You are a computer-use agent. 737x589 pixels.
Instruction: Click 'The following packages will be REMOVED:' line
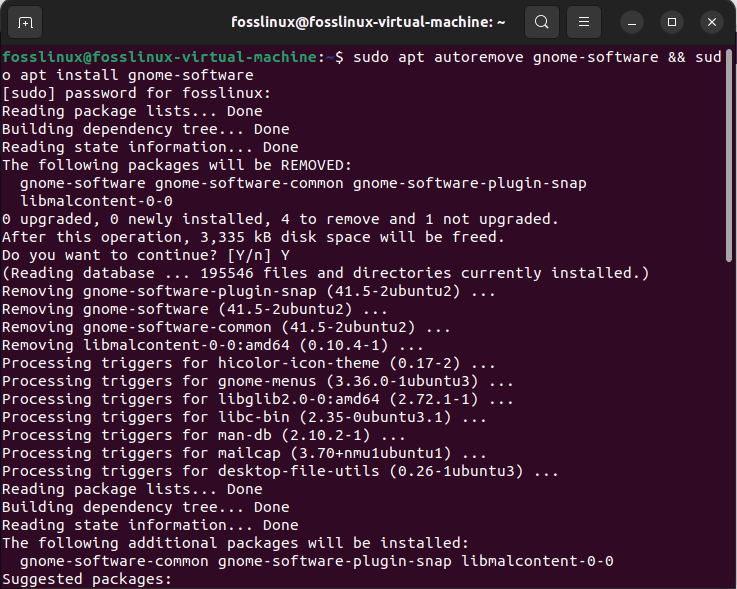tap(176, 165)
